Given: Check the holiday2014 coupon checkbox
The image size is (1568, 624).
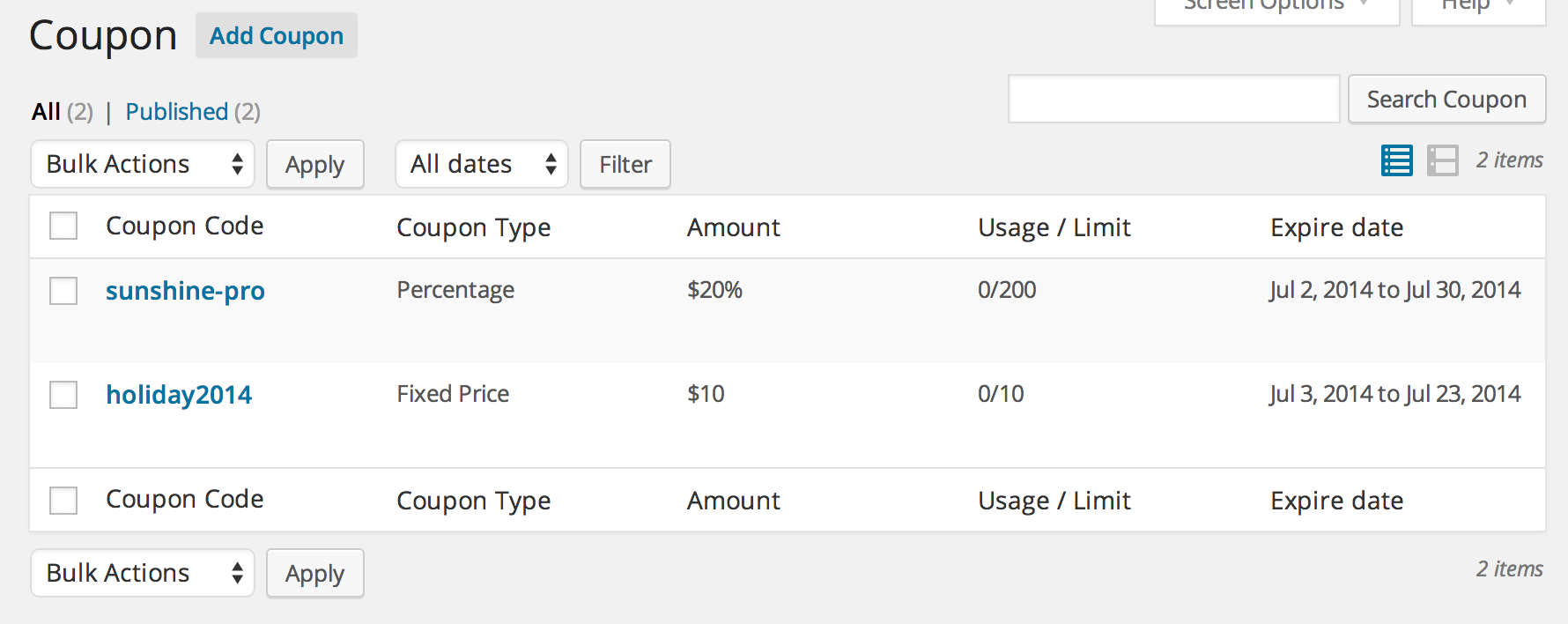Looking at the screenshot, I should tap(63, 395).
